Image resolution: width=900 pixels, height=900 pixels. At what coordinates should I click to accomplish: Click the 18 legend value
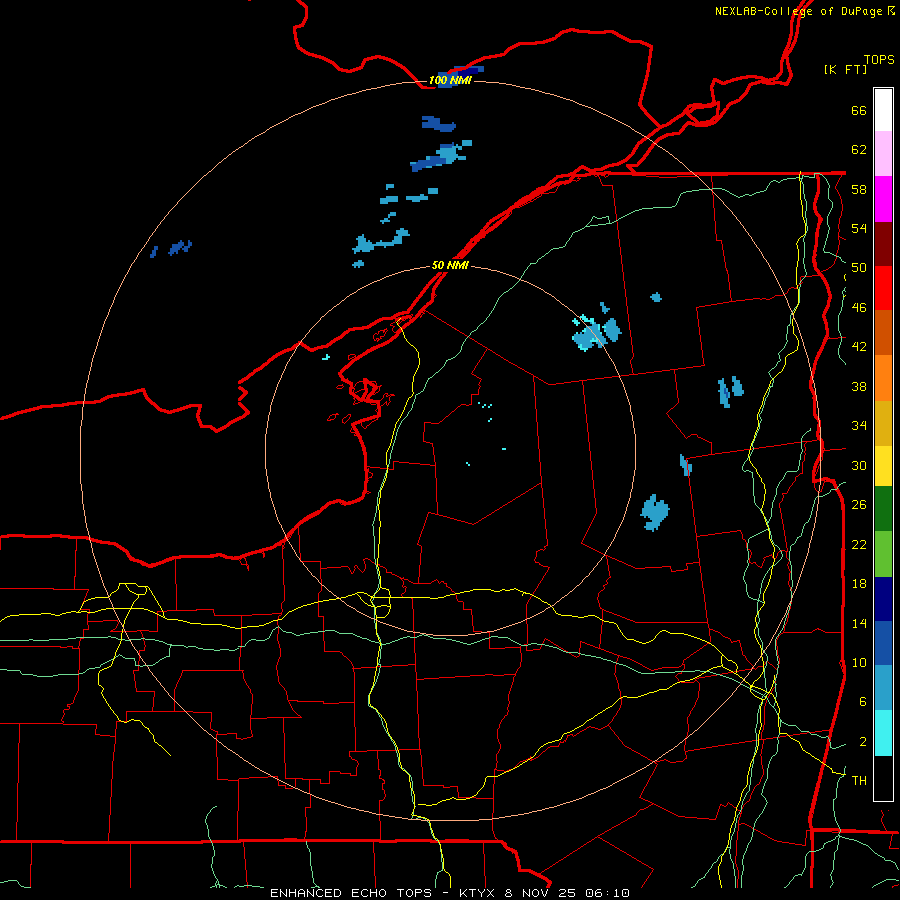point(859,584)
